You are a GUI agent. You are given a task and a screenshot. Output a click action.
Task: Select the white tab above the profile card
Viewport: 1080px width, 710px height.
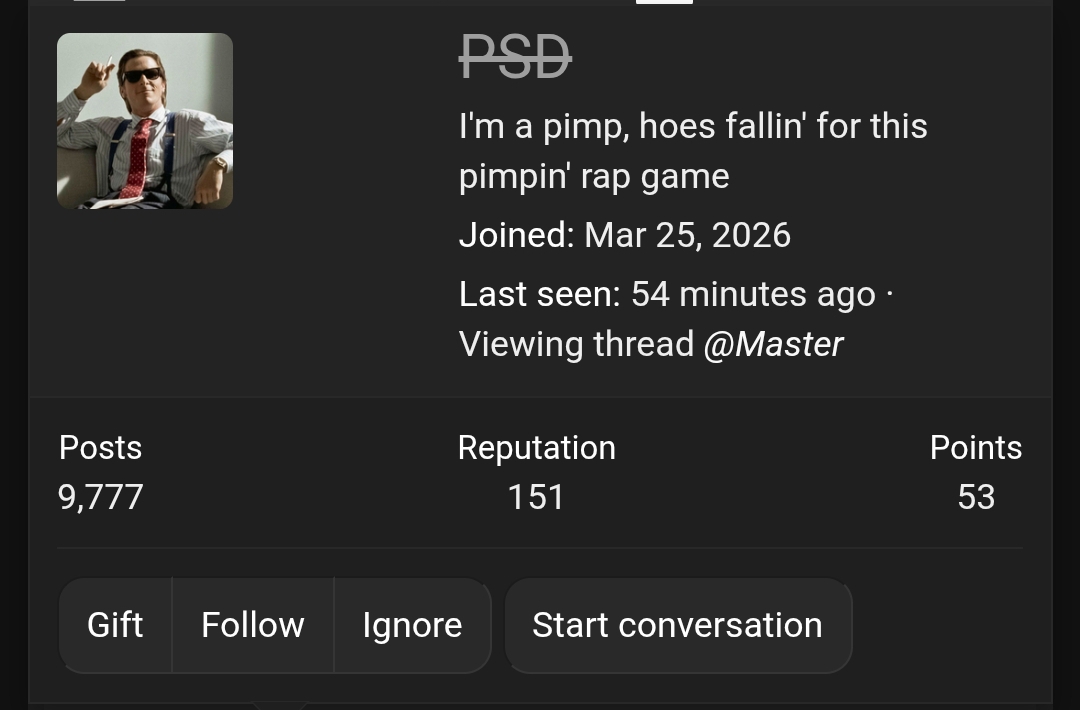pos(664,3)
